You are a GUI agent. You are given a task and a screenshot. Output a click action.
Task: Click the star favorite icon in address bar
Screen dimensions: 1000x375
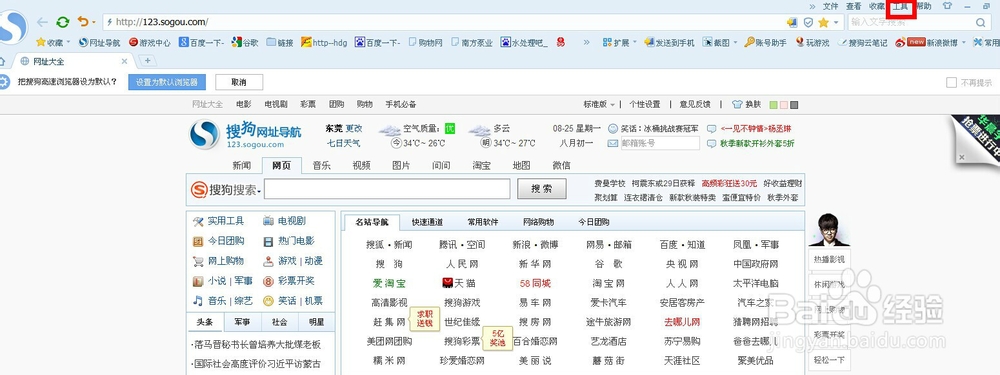pyautogui.click(x=823, y=22)
